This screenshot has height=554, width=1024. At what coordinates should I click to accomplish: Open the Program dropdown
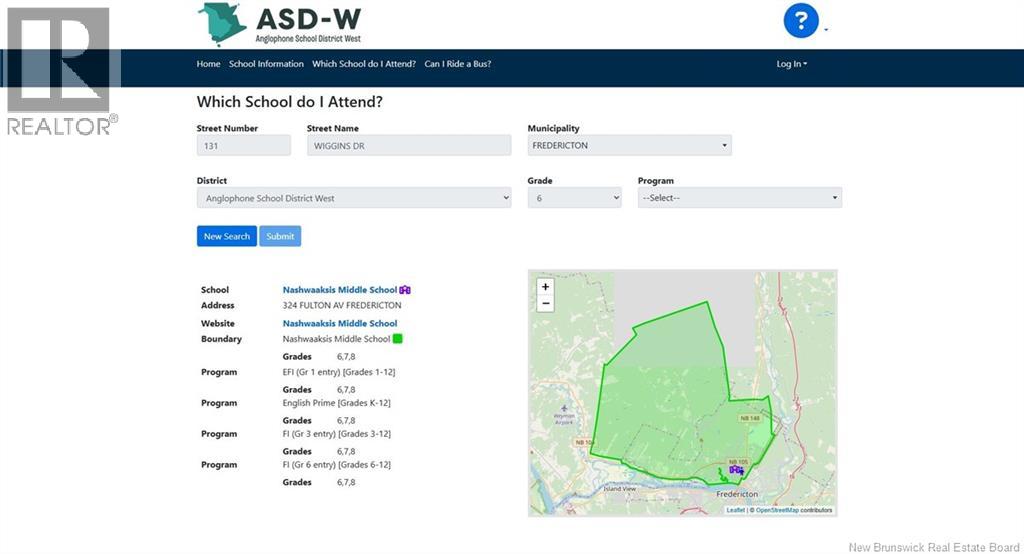coord(739,198)
